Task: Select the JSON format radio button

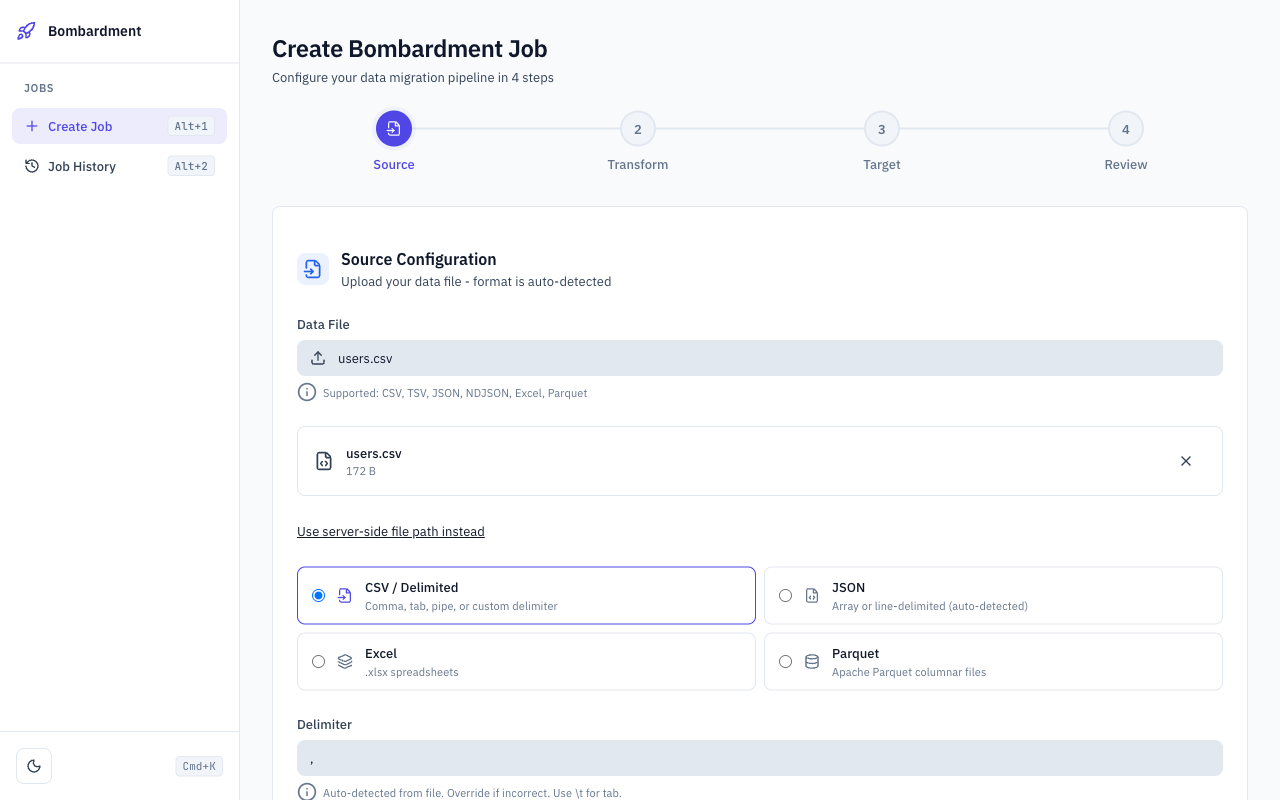Action: click(x=785, y=595)
